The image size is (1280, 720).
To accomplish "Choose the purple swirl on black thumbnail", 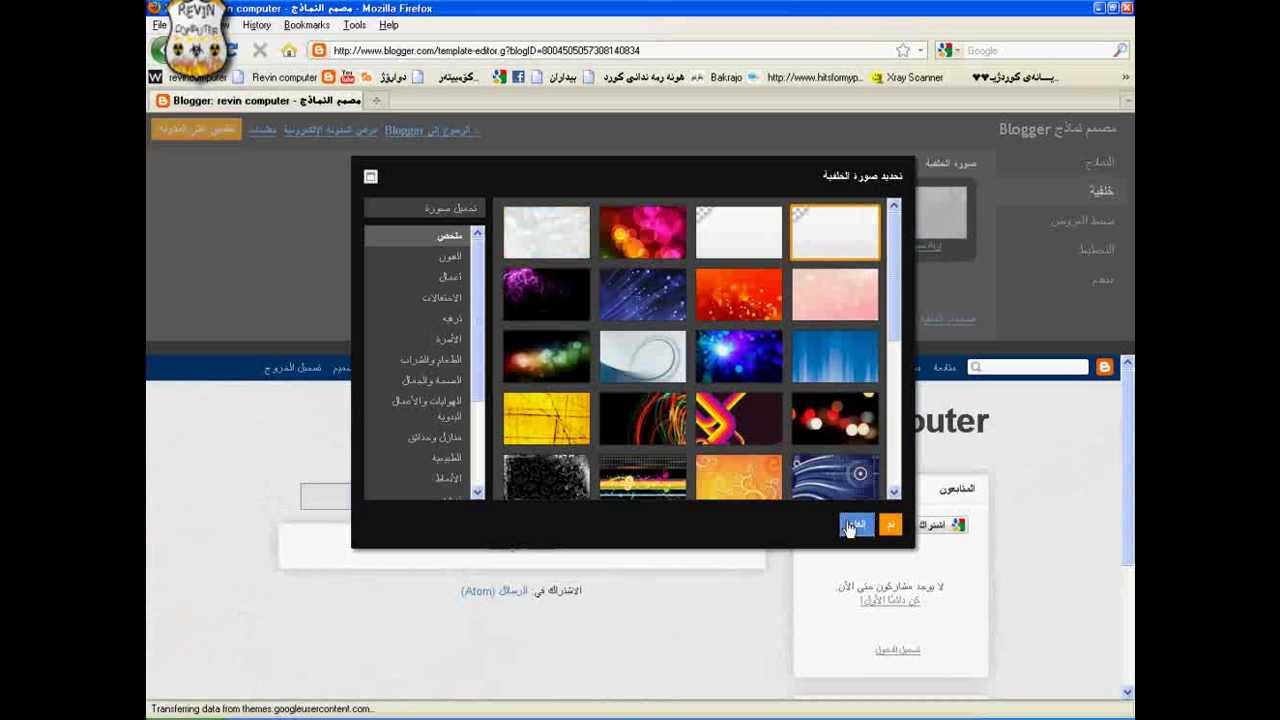I will (547, 294).
